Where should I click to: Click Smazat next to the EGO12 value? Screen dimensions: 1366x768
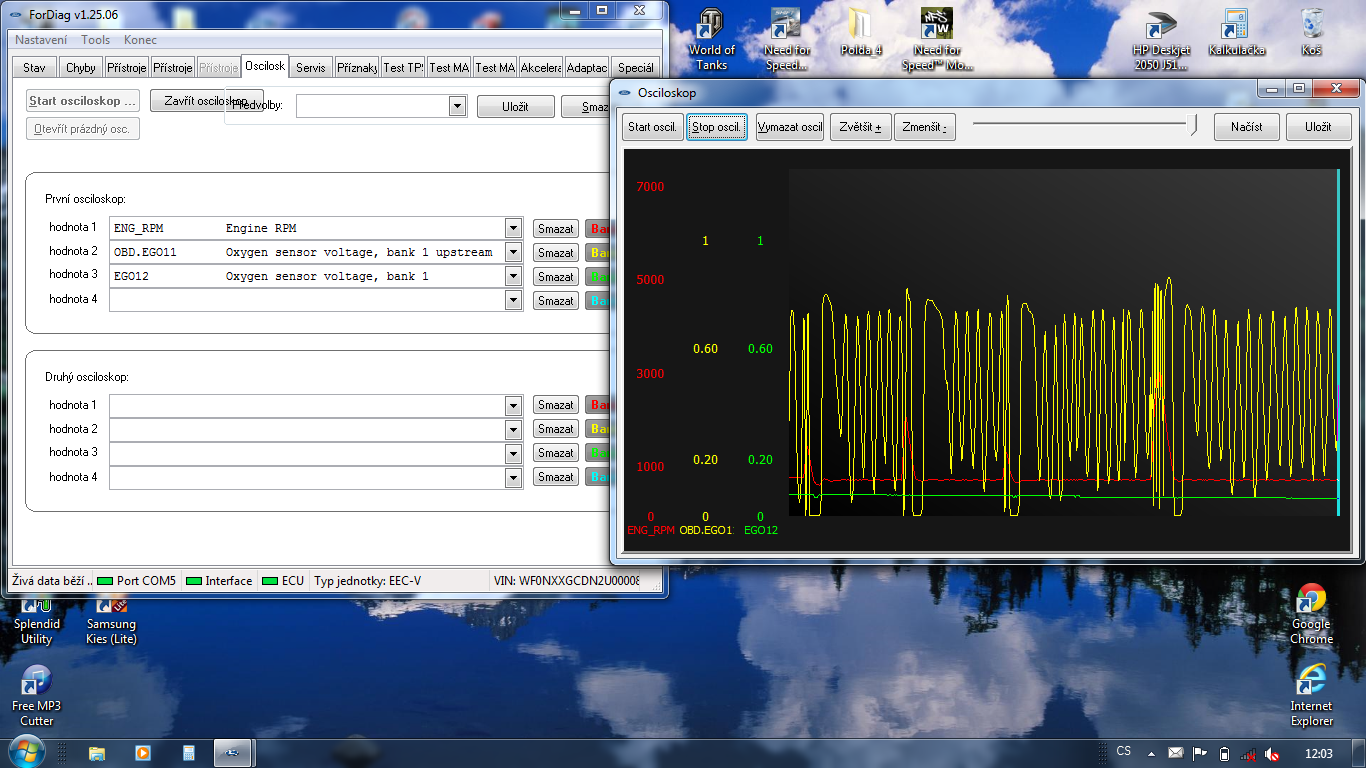555,277
